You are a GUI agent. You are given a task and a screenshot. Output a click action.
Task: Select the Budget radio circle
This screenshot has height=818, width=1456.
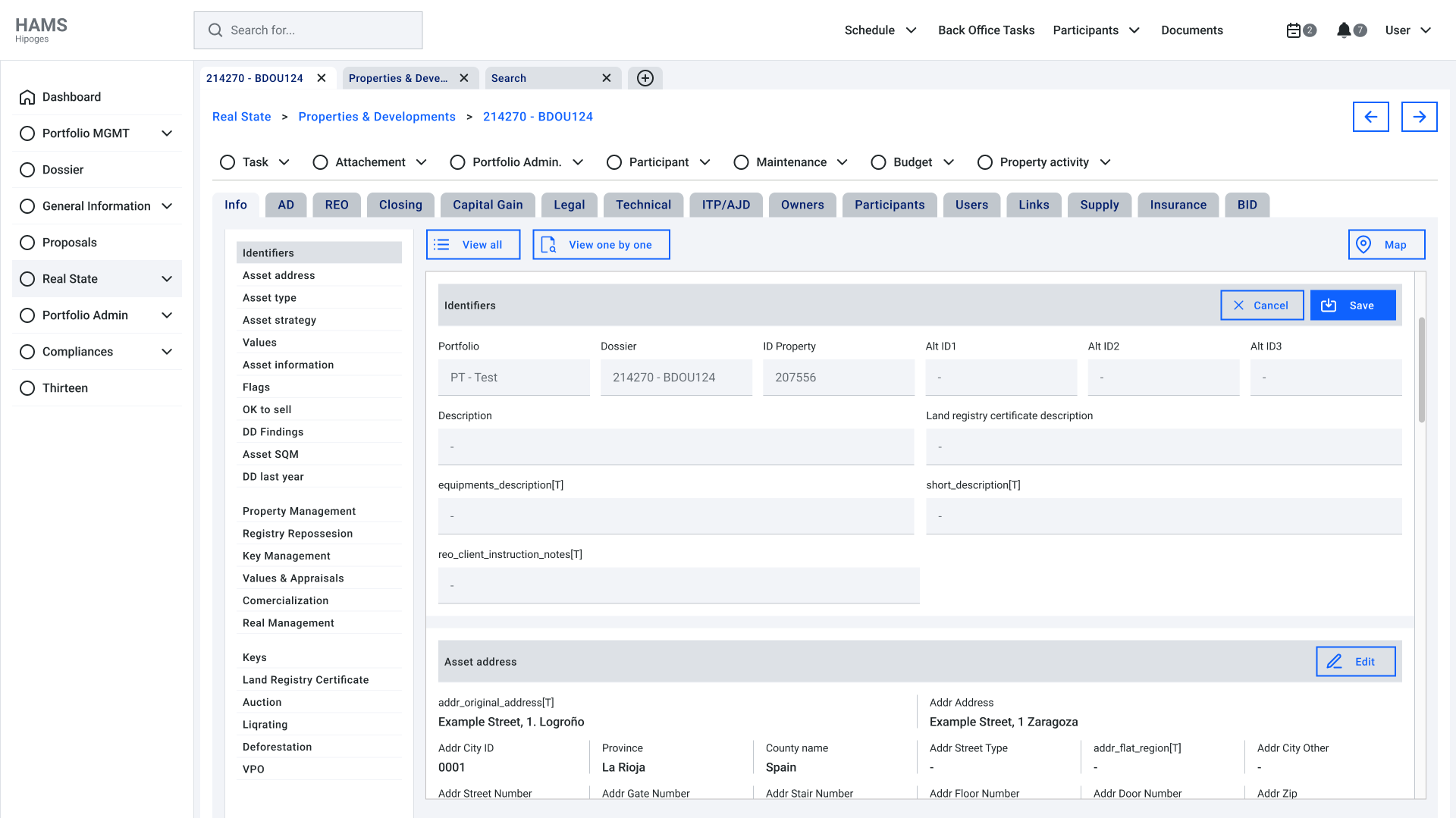tap(878, 162)
